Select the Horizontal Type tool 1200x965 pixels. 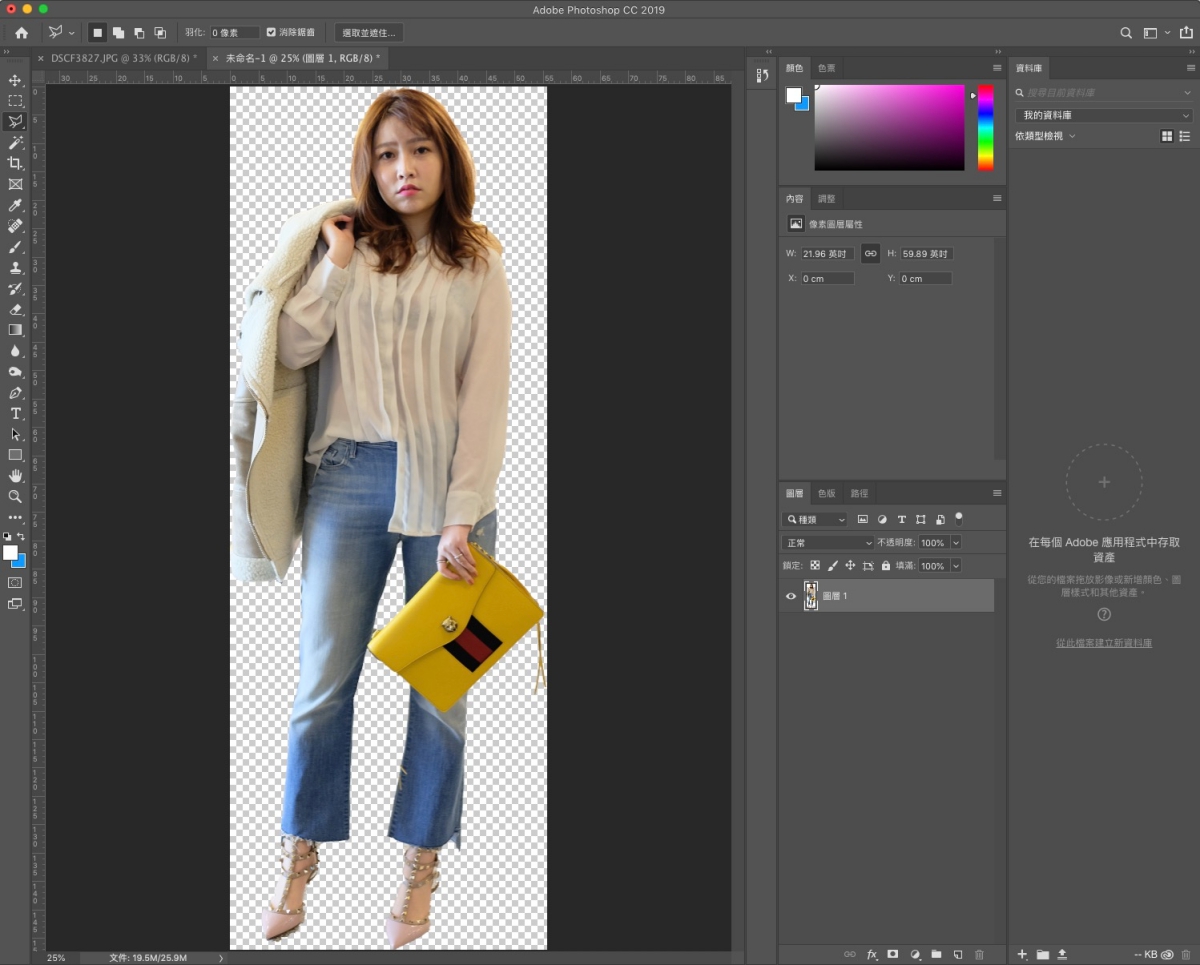coord(15,413)
